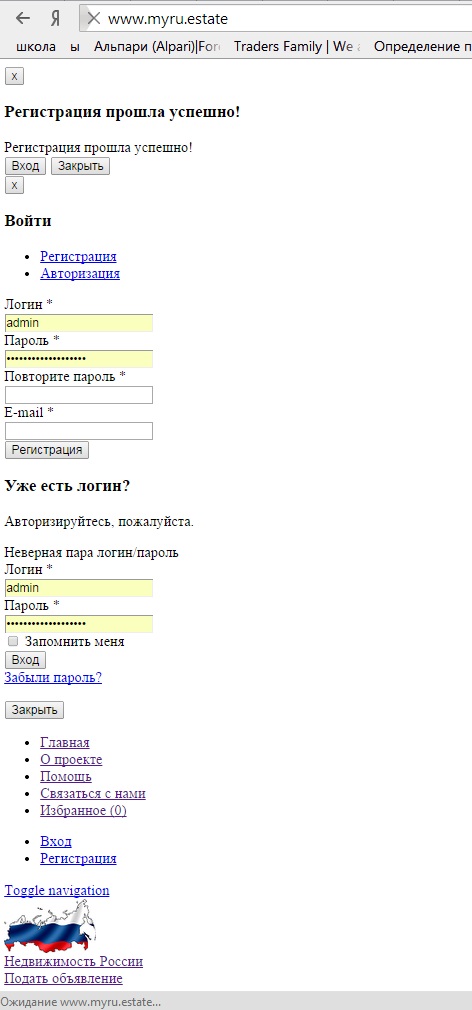Screen dimensions: 472x1010
Task: Open the Связаться с нами link
Action: pos(93,794)
